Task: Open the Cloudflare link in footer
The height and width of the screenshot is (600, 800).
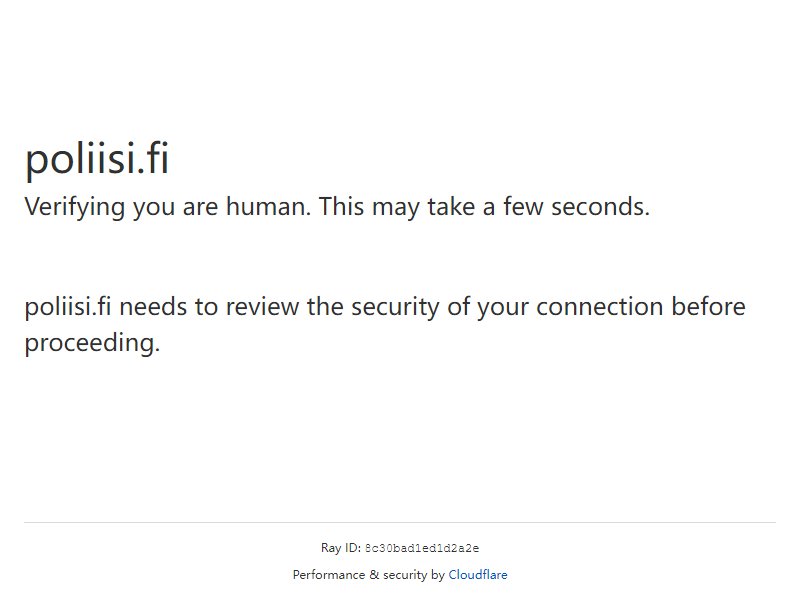Action: (478, 574)
